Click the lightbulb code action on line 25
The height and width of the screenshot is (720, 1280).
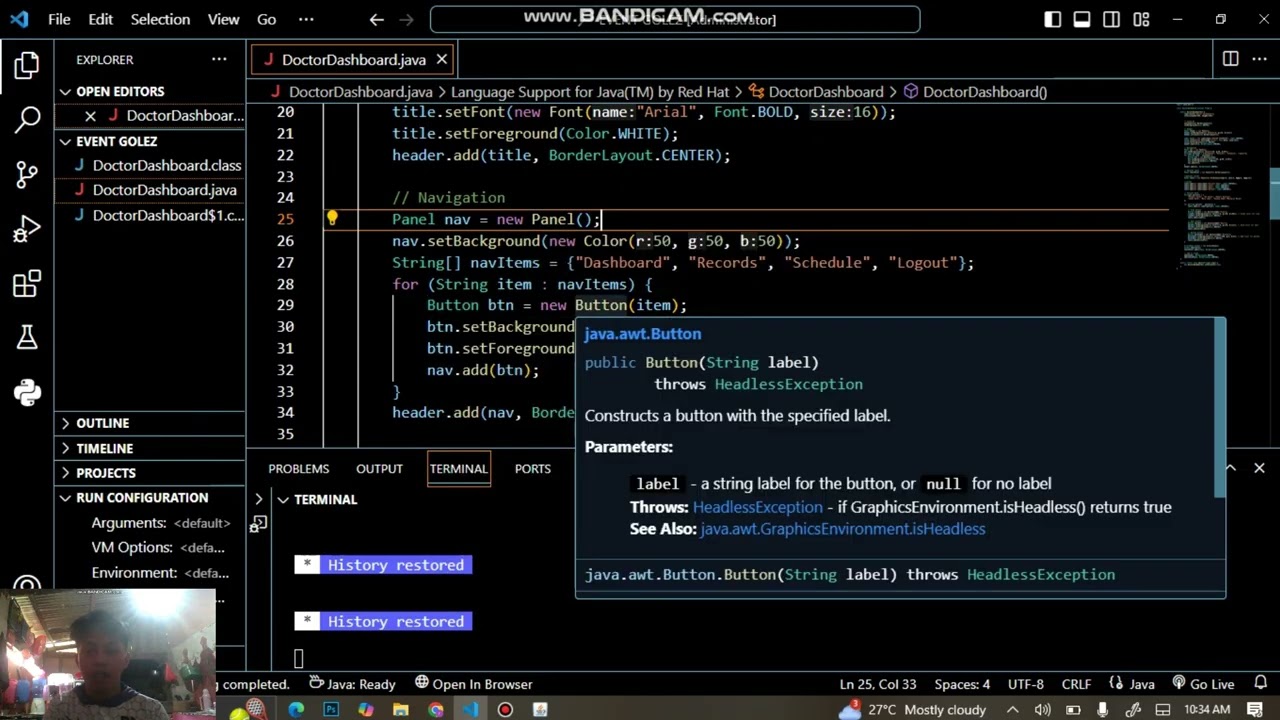(x=332, y=219)
